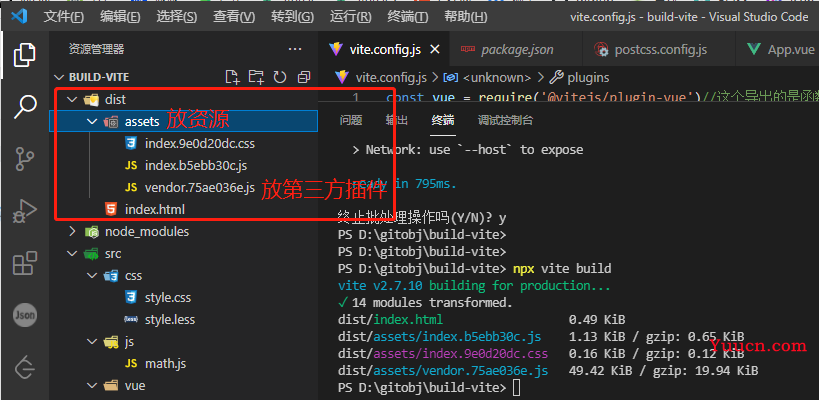The height and width of the screenshot is (400, 819).
Task: Switch to the 问题 panel tab
Action: (350, 121)
